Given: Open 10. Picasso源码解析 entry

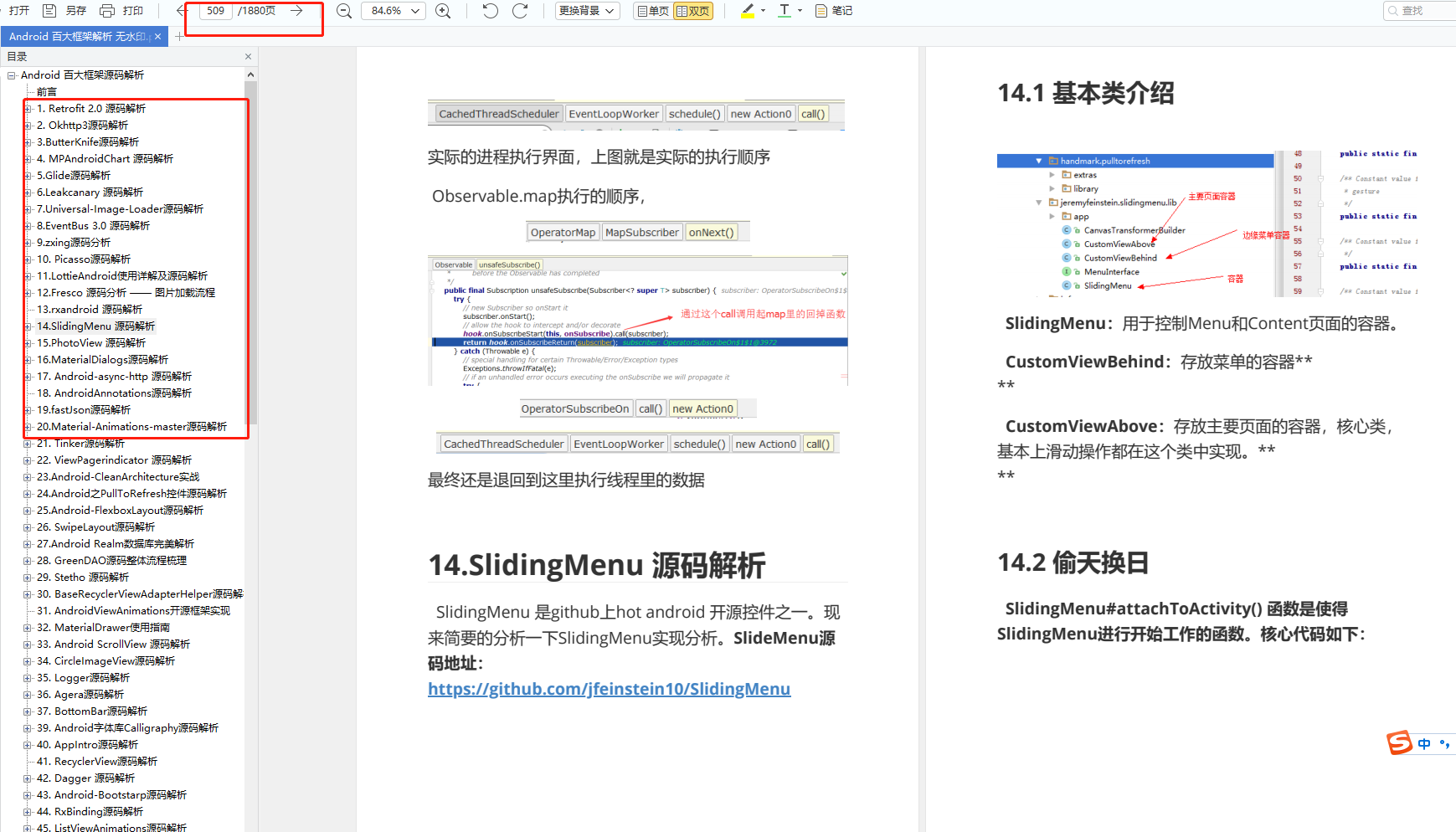Looking at the screenshot, I should (x=84, y=259).
